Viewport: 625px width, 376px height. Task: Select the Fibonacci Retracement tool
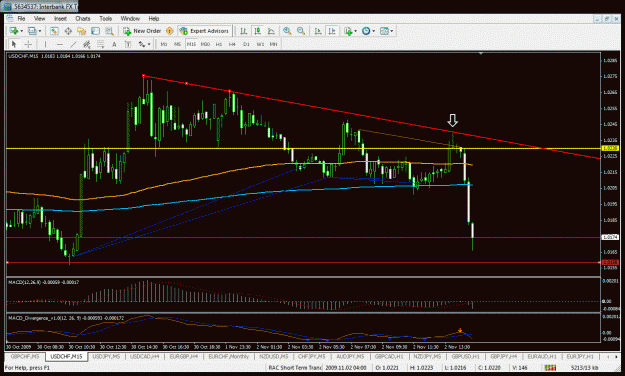coord(100,44)
